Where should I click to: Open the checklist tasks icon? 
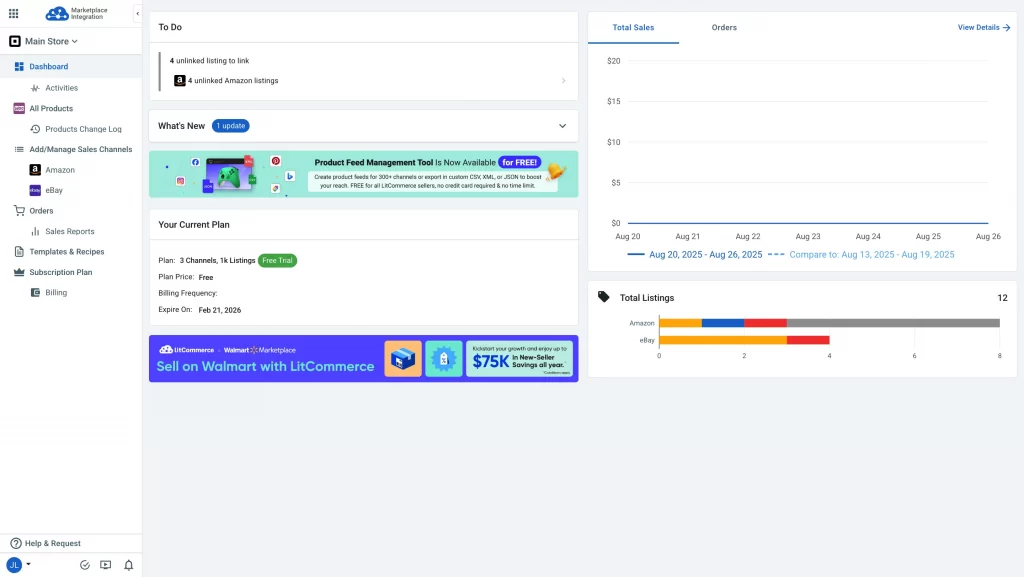coord(85,565)
